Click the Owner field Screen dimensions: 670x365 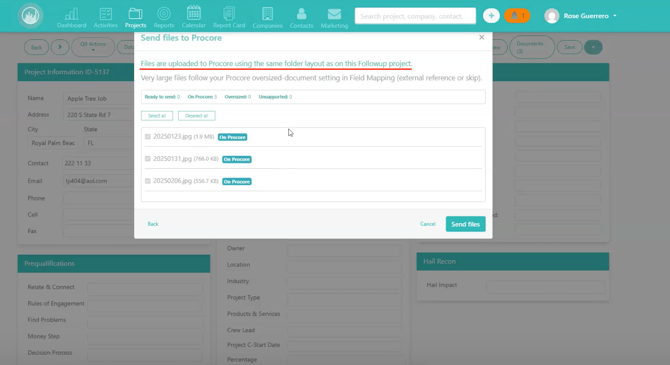(x=344, y=249)
